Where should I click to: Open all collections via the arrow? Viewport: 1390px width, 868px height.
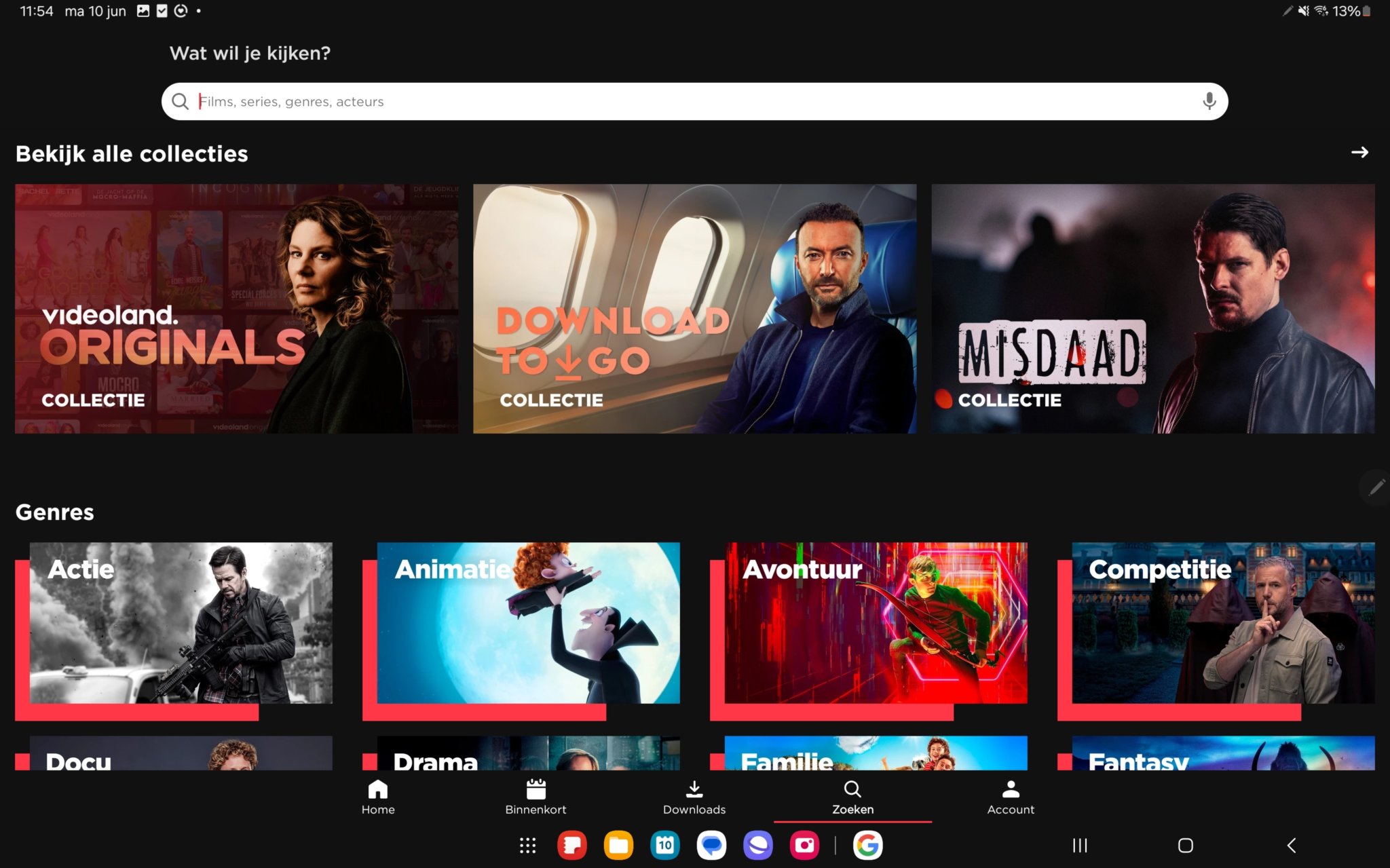[1359, 153]
